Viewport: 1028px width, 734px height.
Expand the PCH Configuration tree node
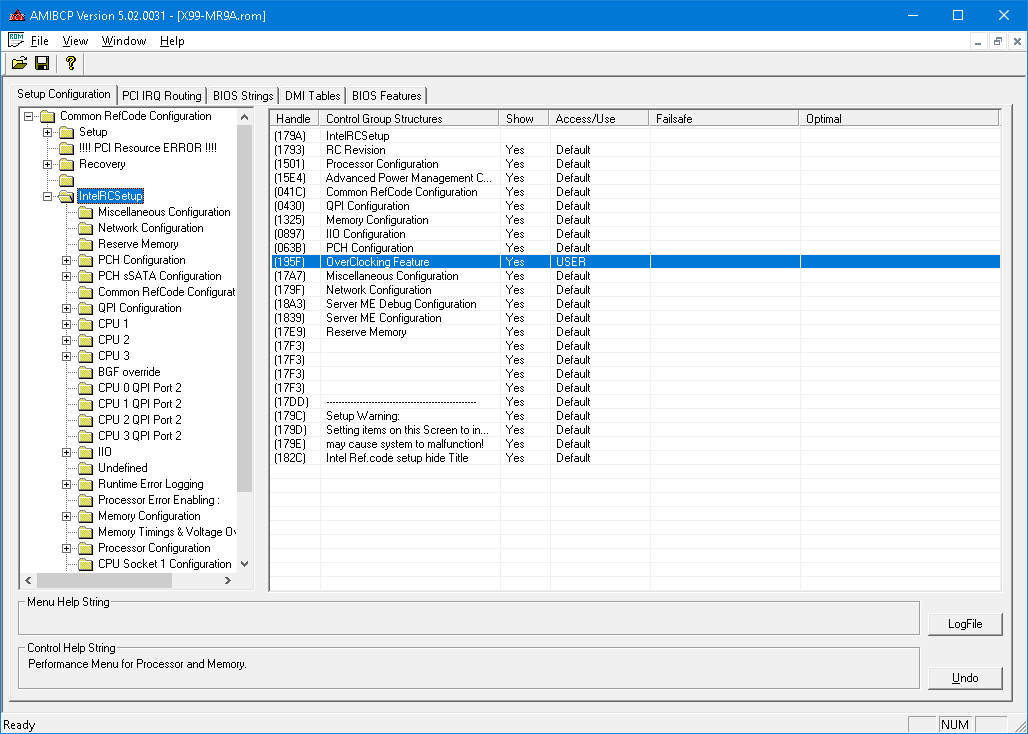tap(66, 260)
